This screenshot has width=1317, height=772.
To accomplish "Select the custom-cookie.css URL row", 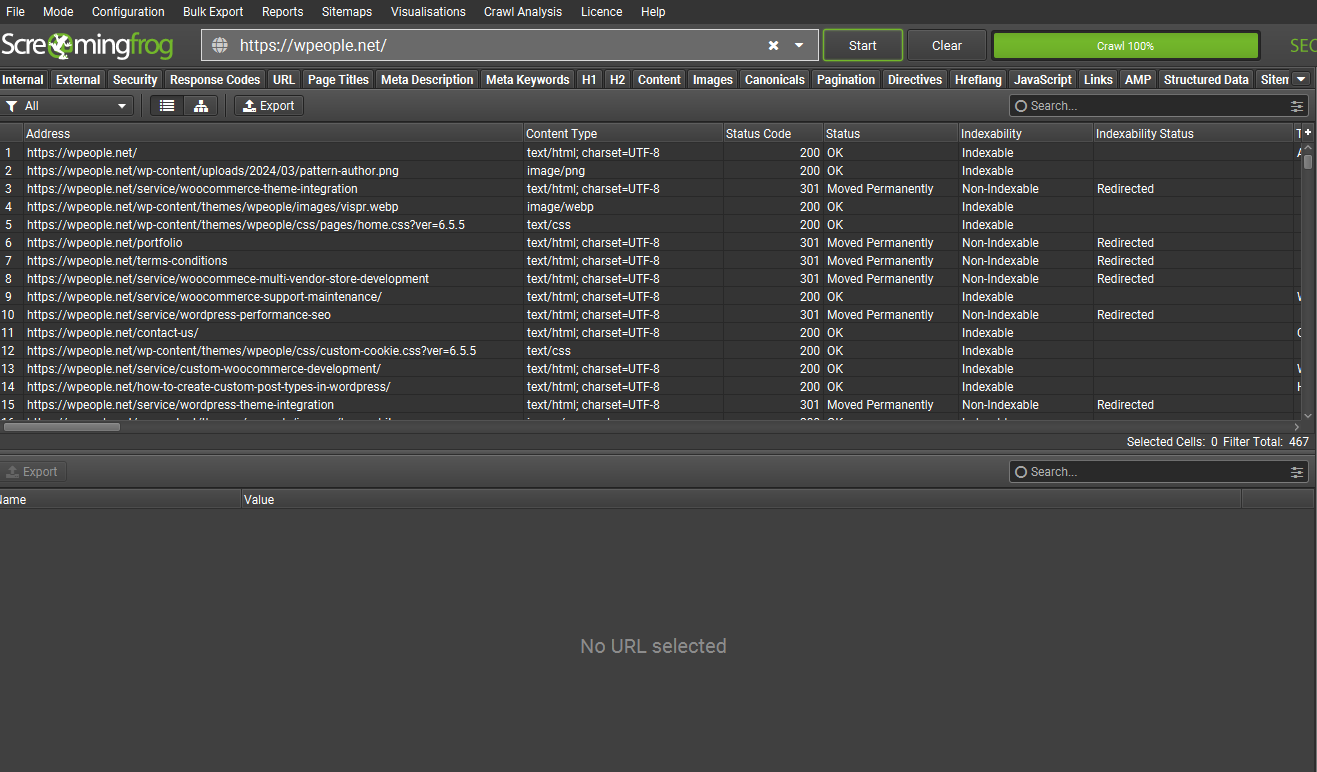I will tap(650, 351).
